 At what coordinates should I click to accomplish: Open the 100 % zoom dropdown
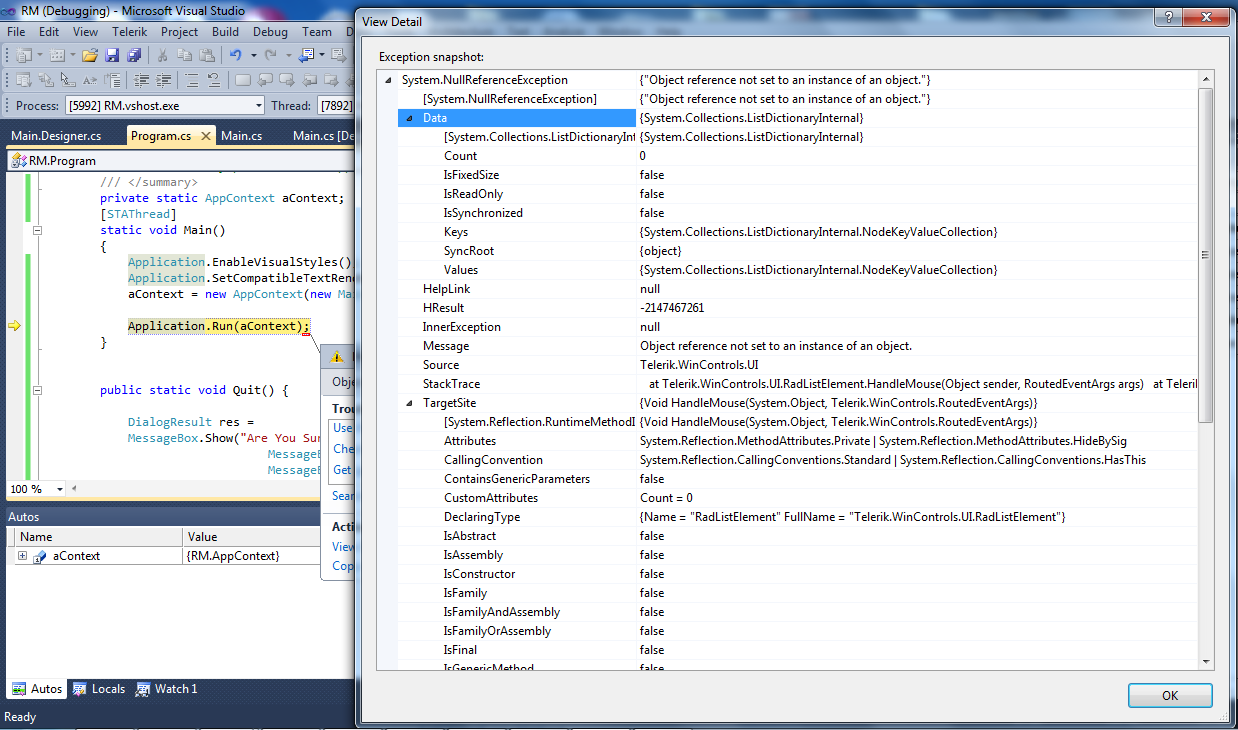[60, 489]
